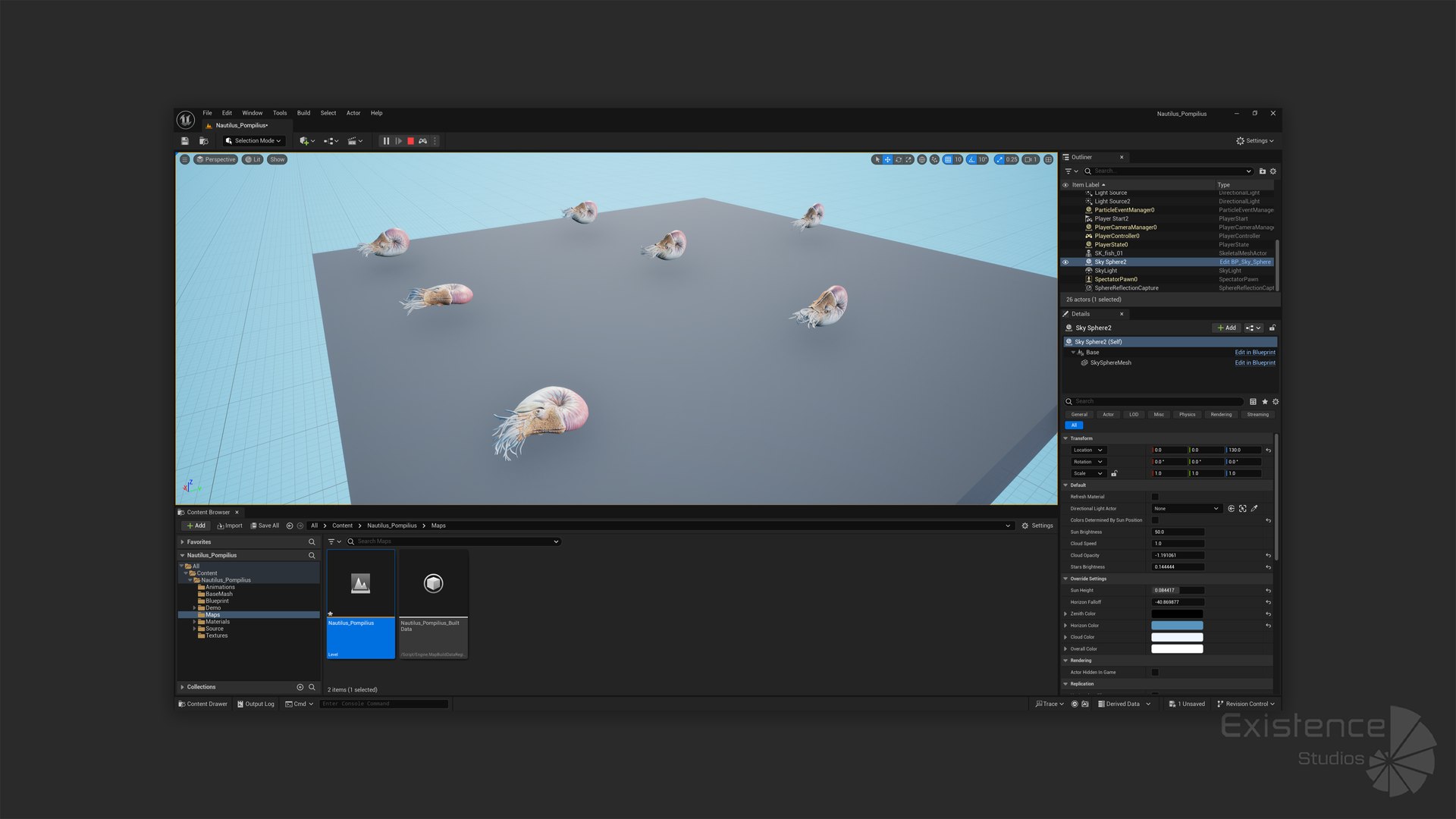Create new folder in Outliner
The height and width of the screenshot is (819, 1456).
(1262, 171)
